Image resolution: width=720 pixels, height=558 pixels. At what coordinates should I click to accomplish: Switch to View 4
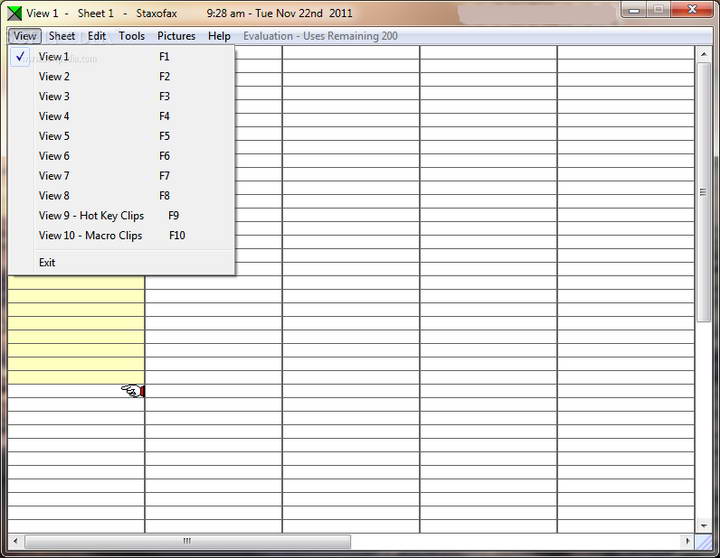pyautogui.click(x=122, y=116)
